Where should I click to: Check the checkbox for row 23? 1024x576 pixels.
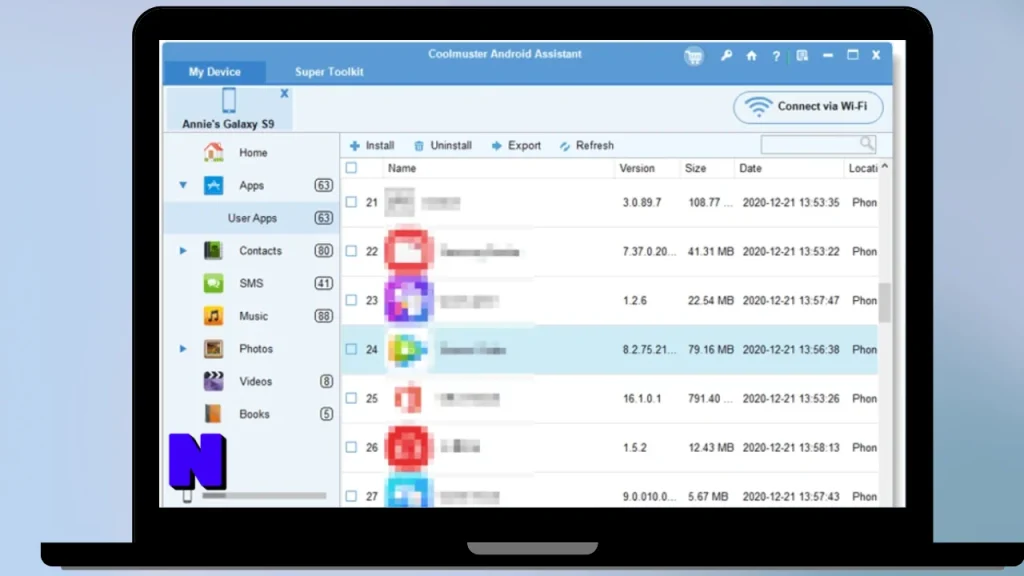tap(351, 300)
